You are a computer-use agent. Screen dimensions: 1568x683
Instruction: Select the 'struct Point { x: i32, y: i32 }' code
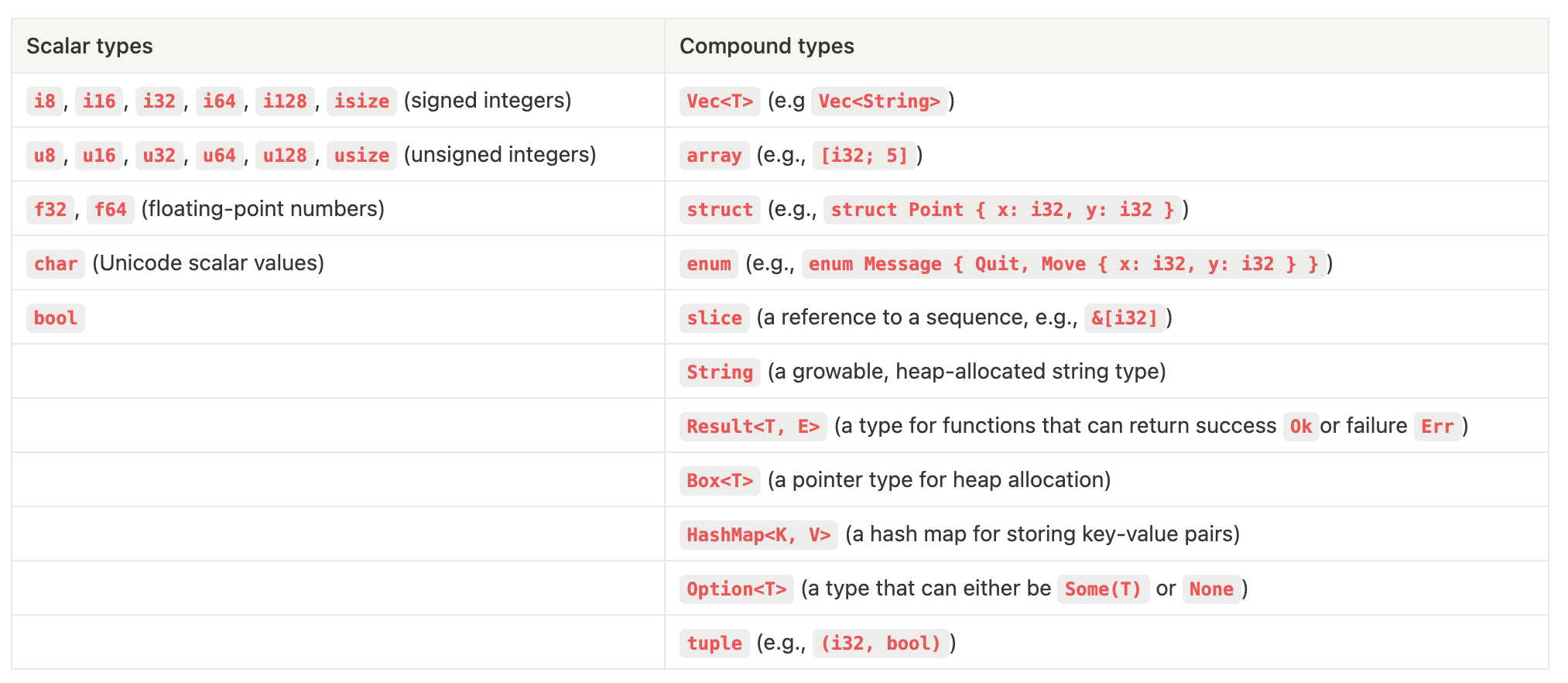tap(1002, 210)
